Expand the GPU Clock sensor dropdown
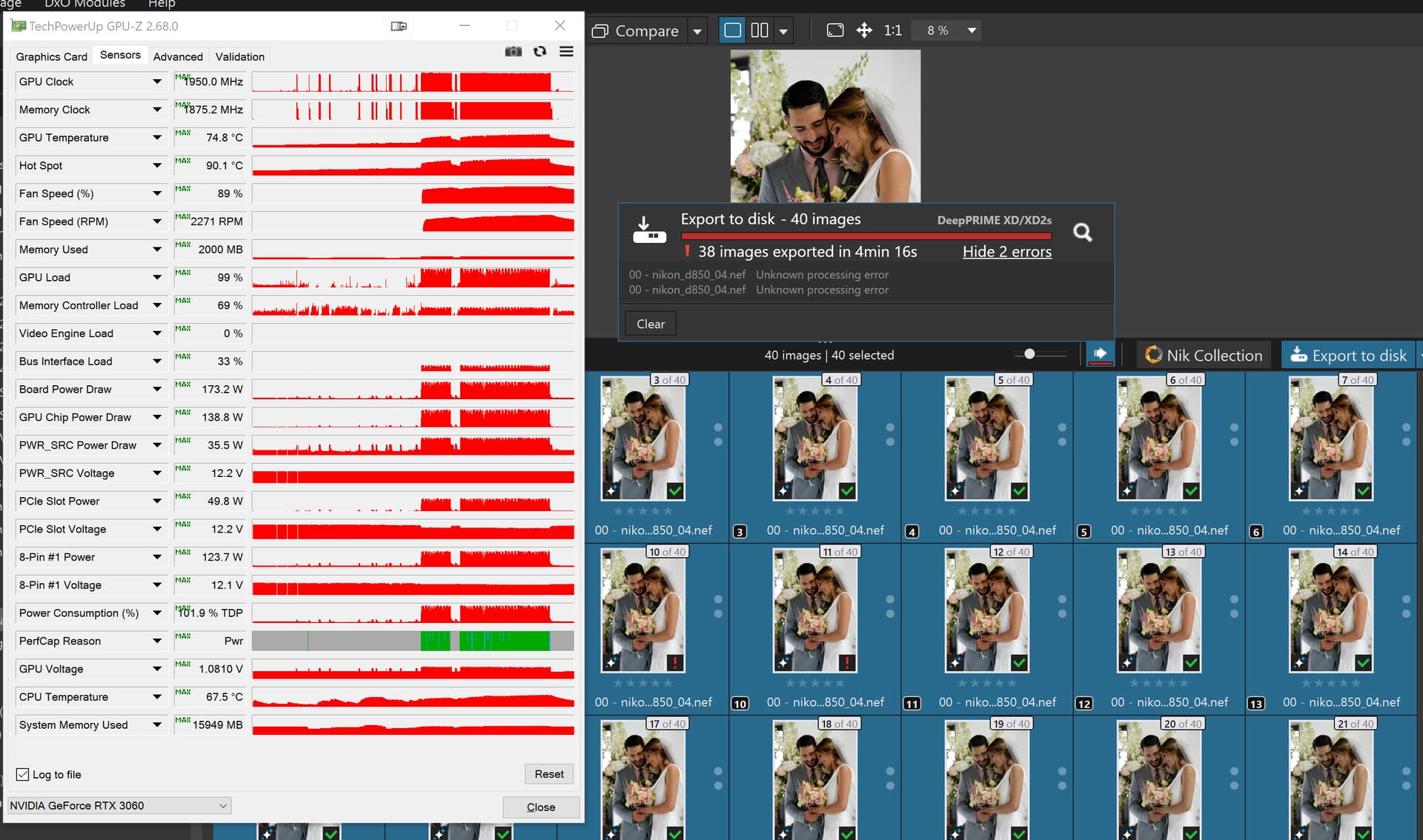The height and width of the screenshot is (840, 1423). coord(157,81)
